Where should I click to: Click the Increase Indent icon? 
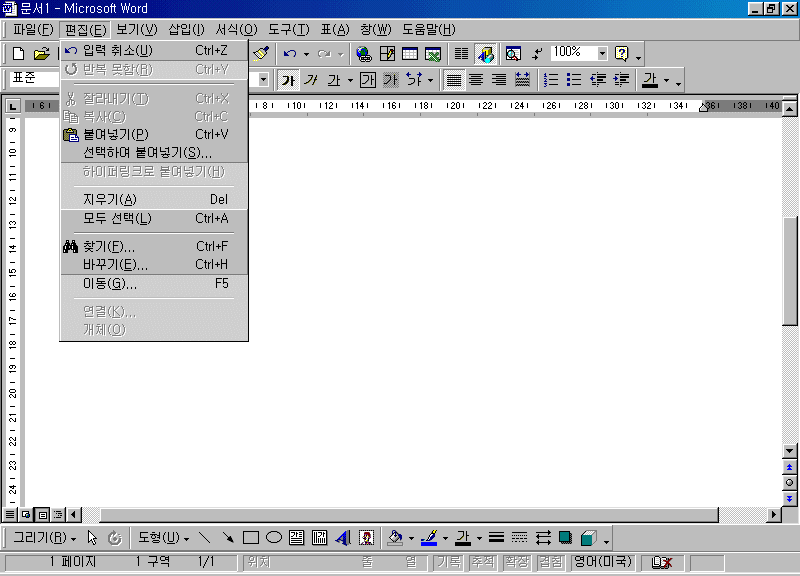pos(621,80)
